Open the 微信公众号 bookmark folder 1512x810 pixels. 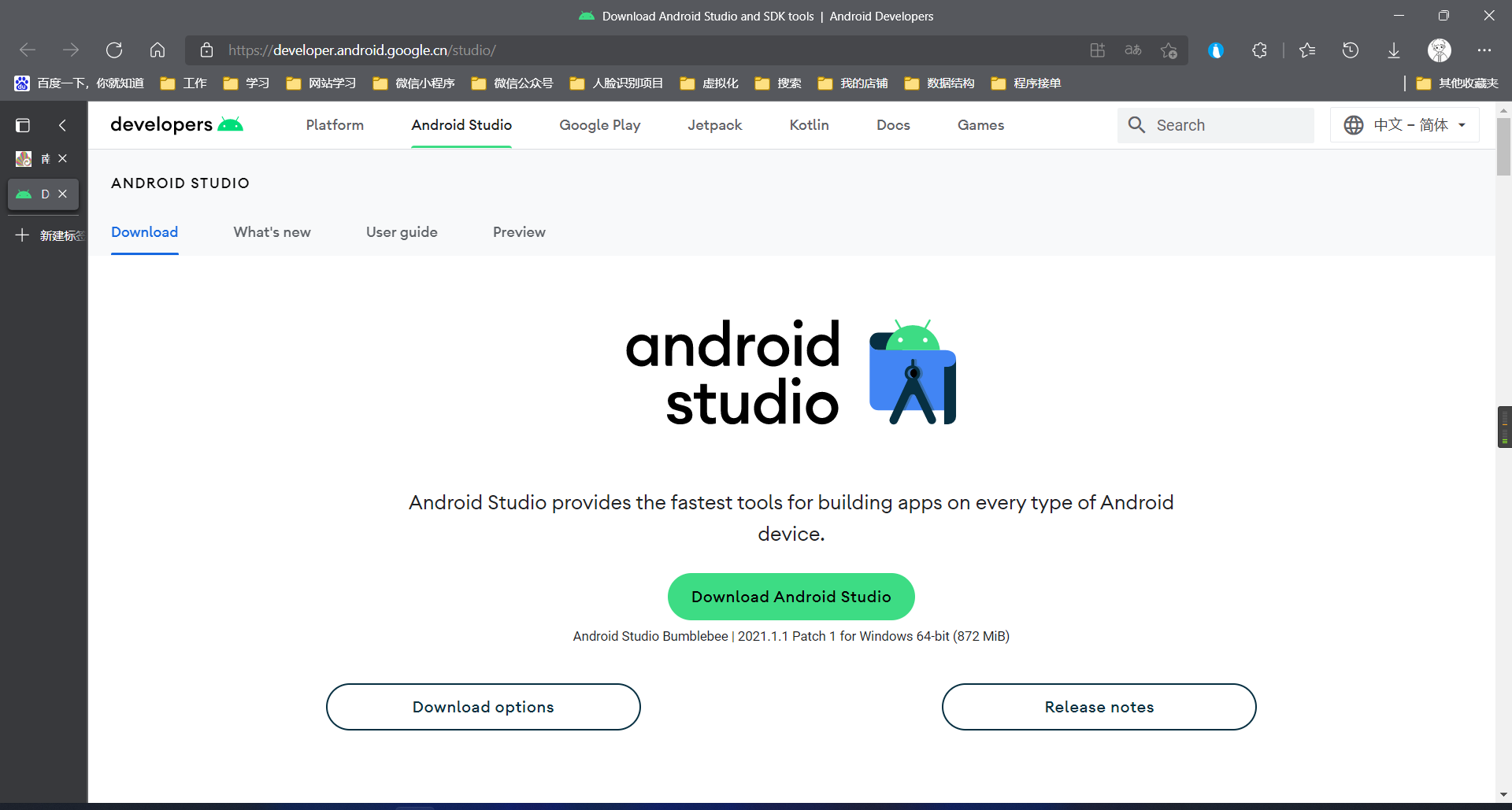click(513, 83)
